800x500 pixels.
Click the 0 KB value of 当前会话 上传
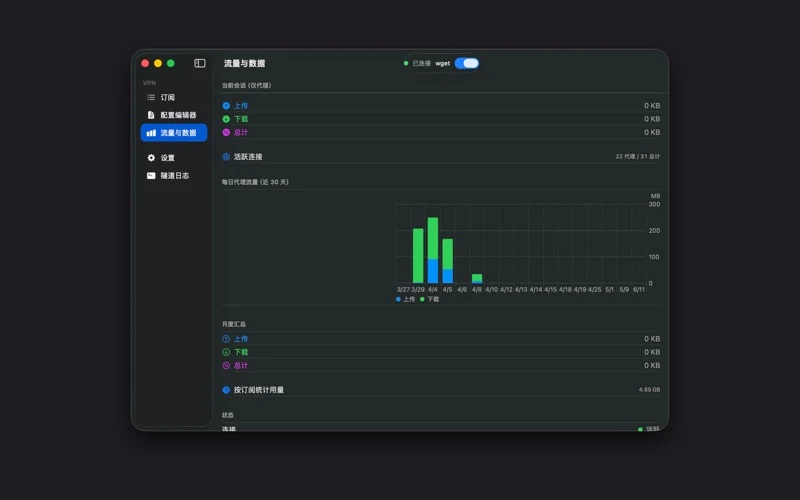coord(652,106)
